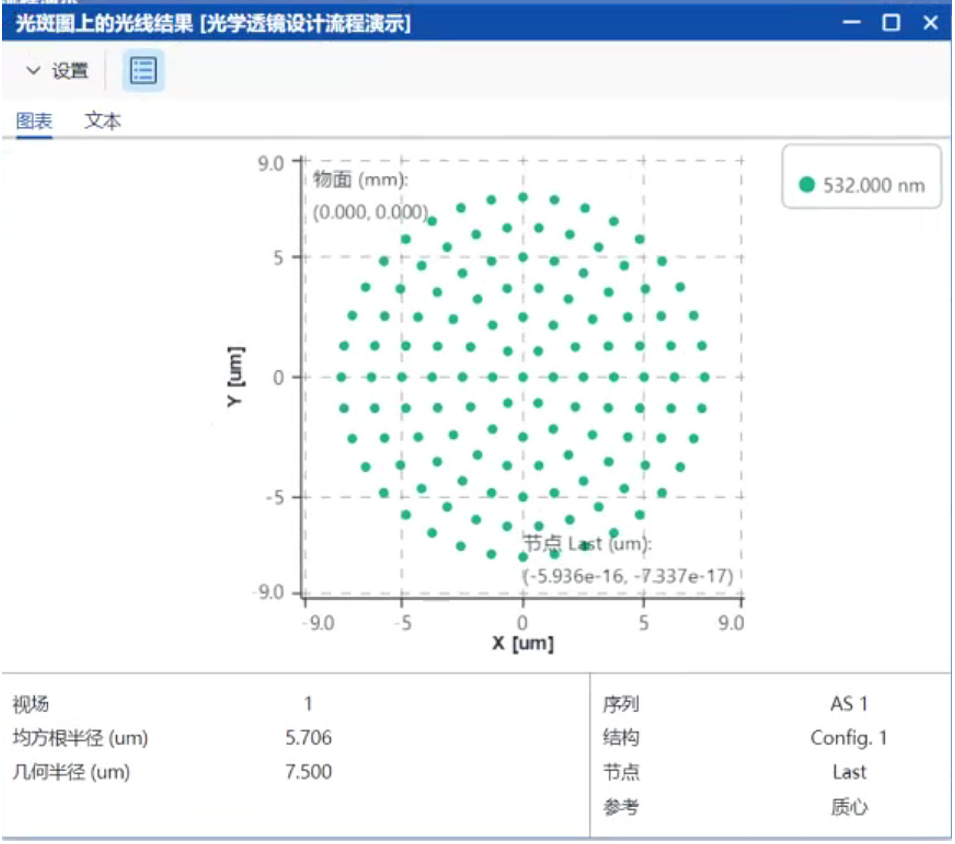Select the 532.000 nm legend label
This screenshot has height=844, width=955.
pyautogui.click(x=873, y=185)
